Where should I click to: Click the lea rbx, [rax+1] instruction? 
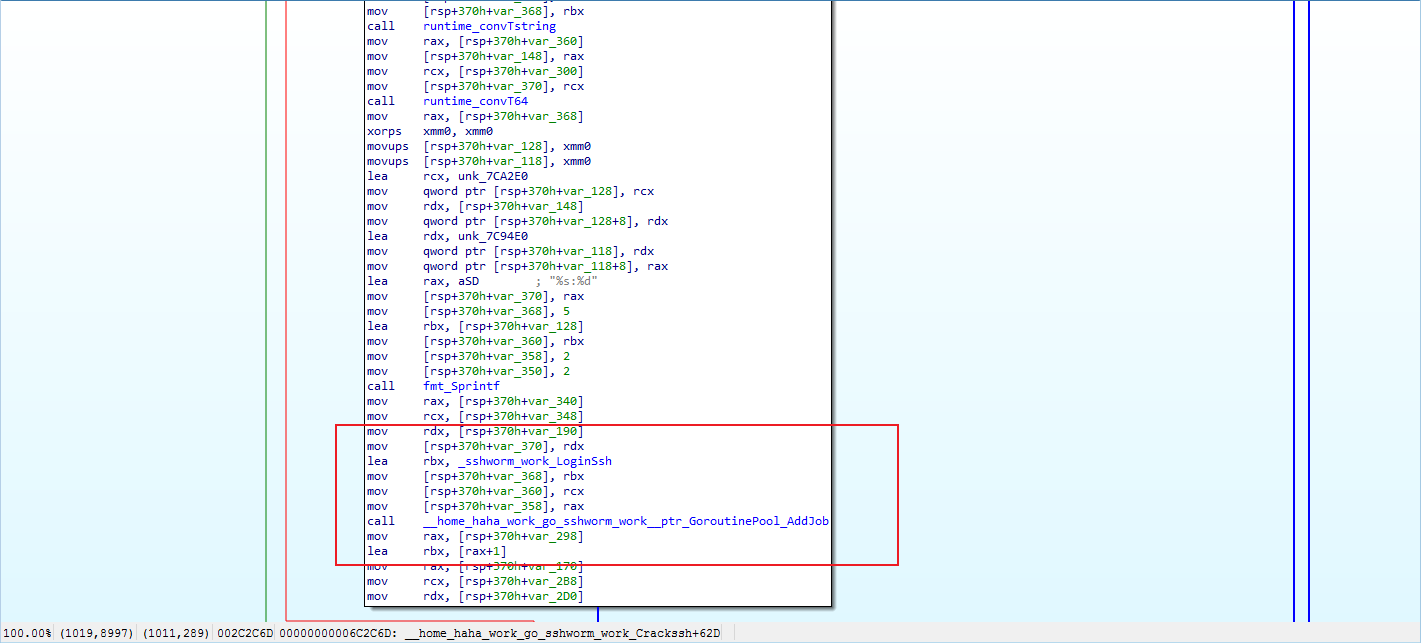pyautogui.click(x=442, y=551)
